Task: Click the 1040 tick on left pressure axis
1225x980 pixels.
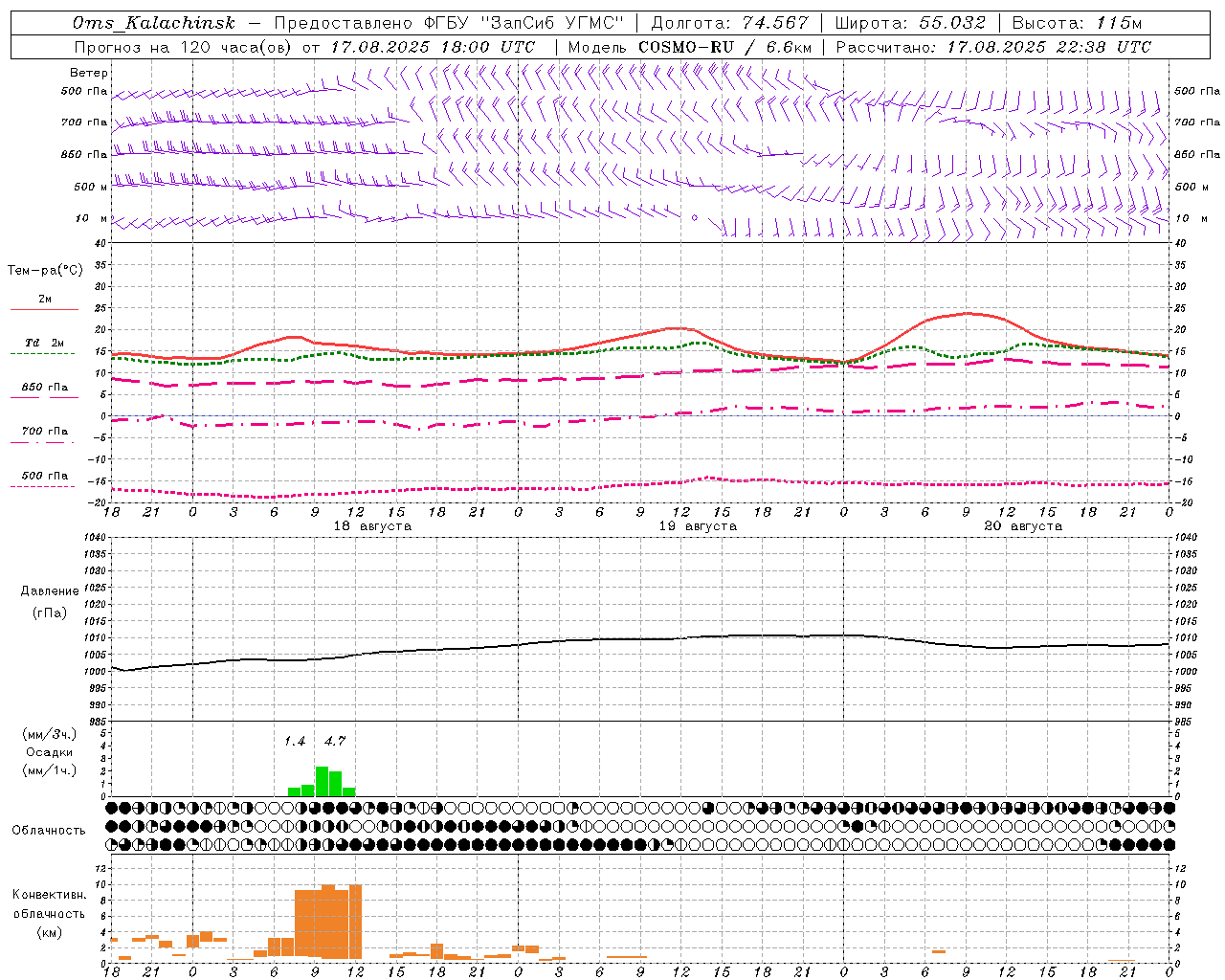Action: (x=98, y=537)
